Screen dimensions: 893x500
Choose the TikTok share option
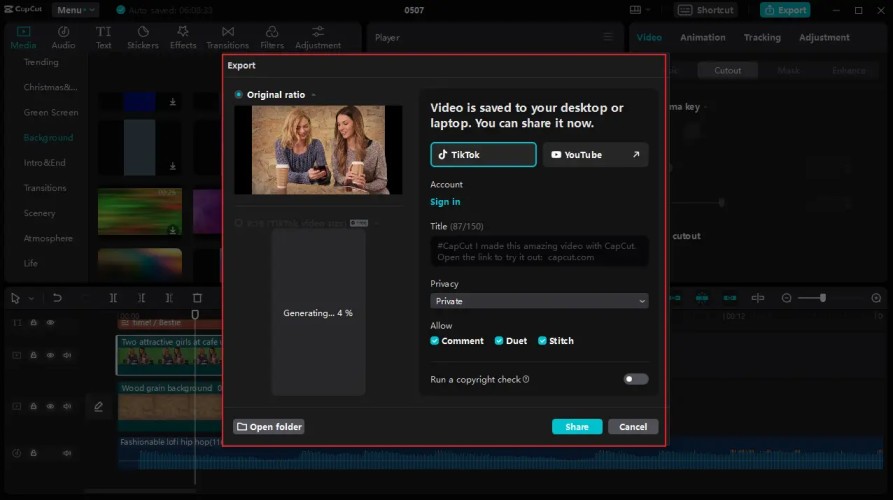483,154
